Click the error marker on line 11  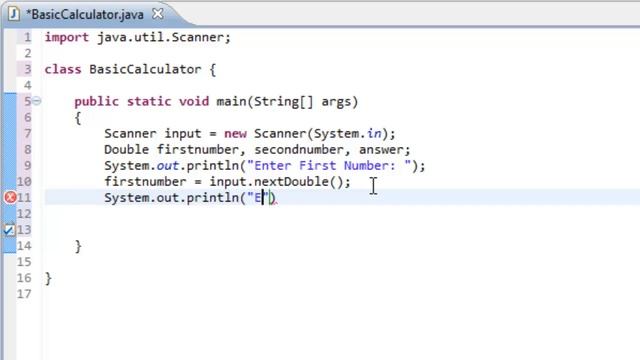pos(10,198)
